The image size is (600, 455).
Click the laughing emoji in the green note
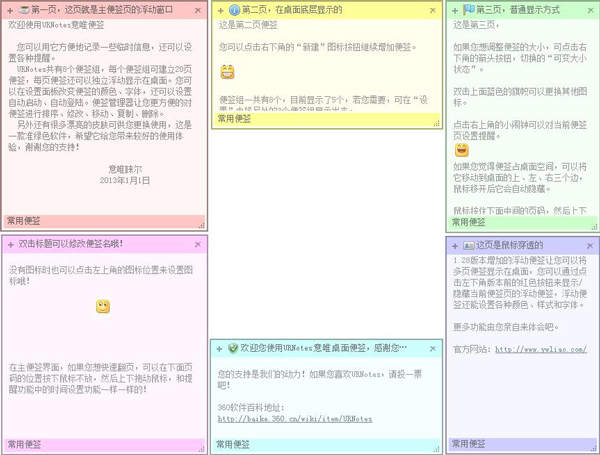pos(461,150)
